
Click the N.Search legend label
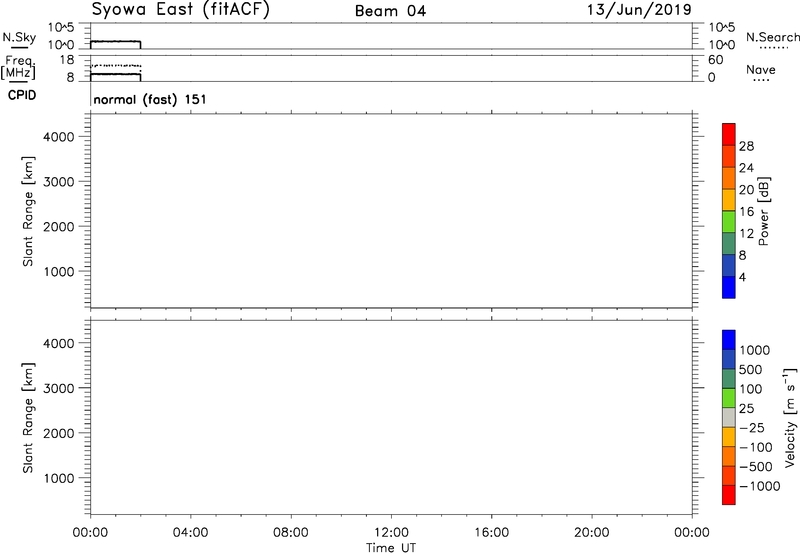click(772, 37)
